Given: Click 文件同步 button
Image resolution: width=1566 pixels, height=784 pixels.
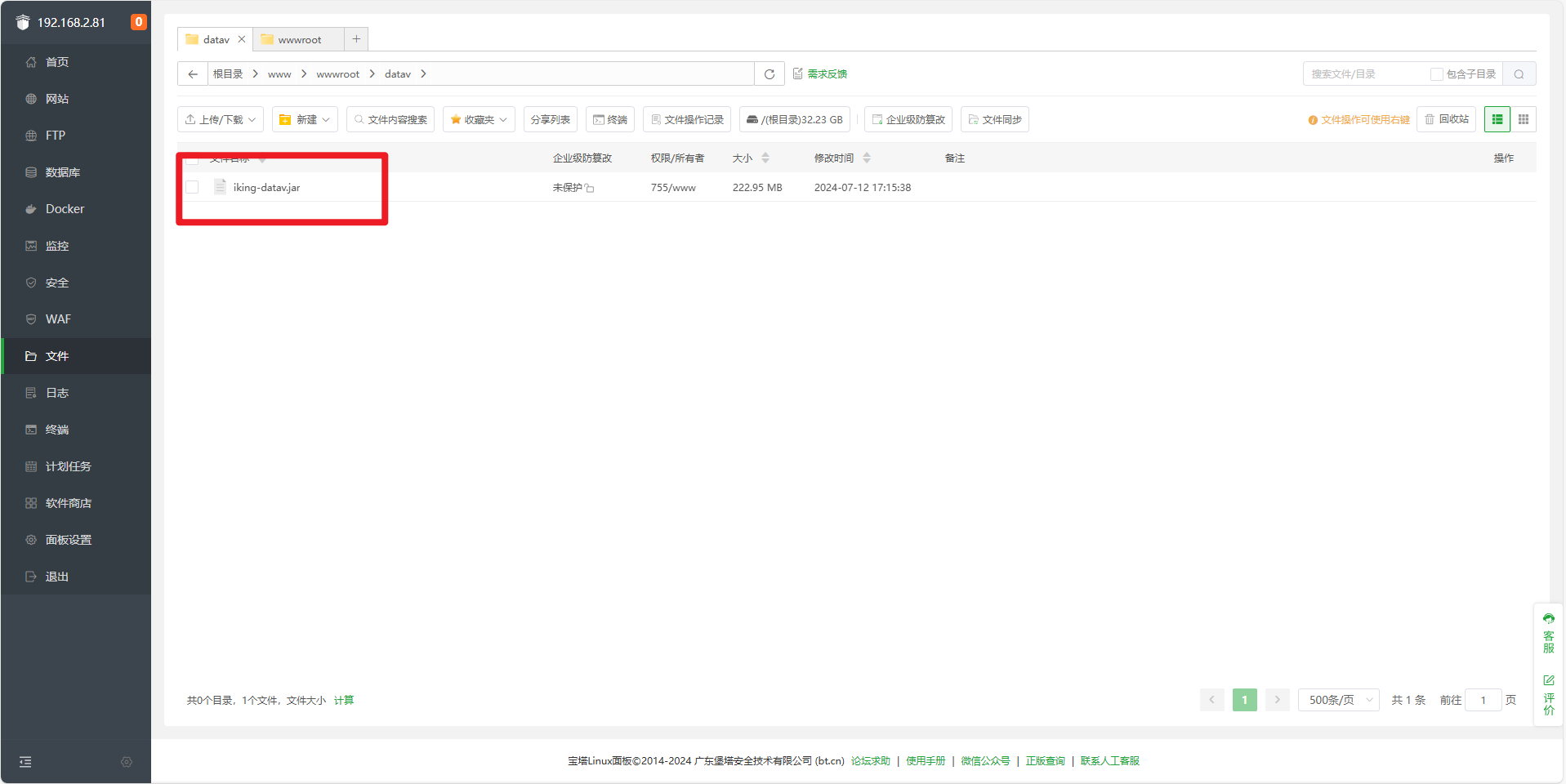Looking at the screenshot, I should (x=995, y=119).
